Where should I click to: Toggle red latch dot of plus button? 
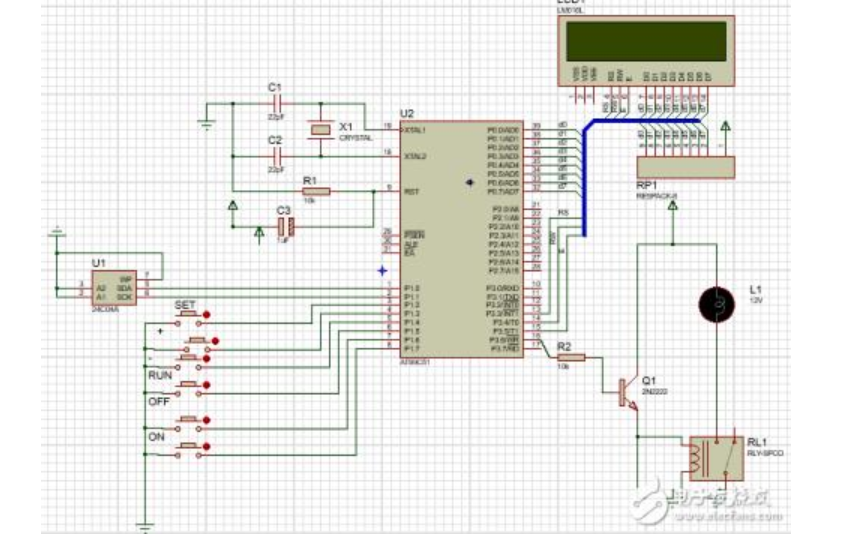(215, 341)
